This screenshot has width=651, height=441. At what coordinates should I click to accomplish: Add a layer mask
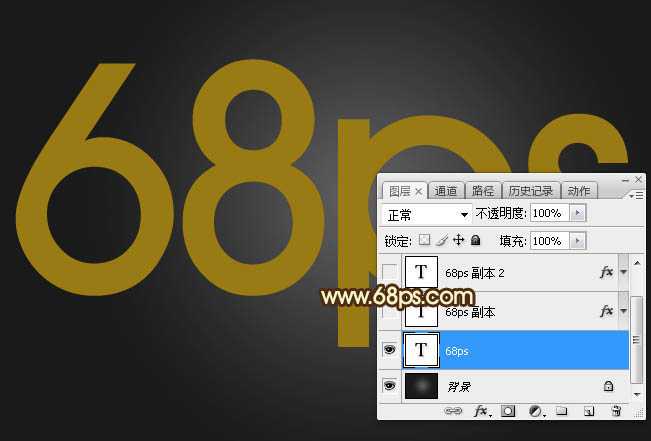(508, 410)
